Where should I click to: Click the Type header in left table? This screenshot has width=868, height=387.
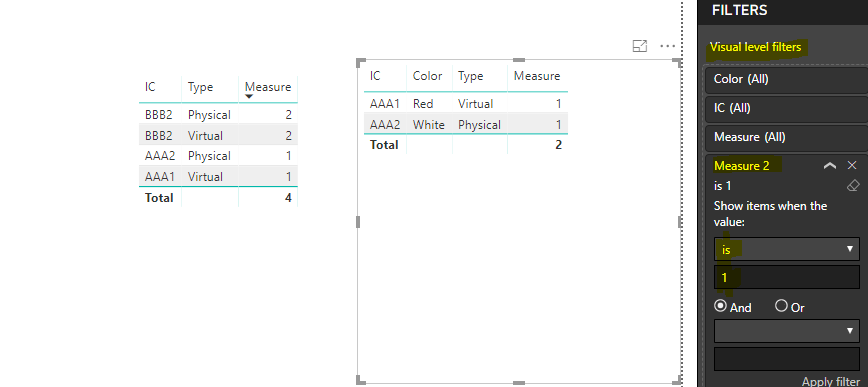(200, 87)
